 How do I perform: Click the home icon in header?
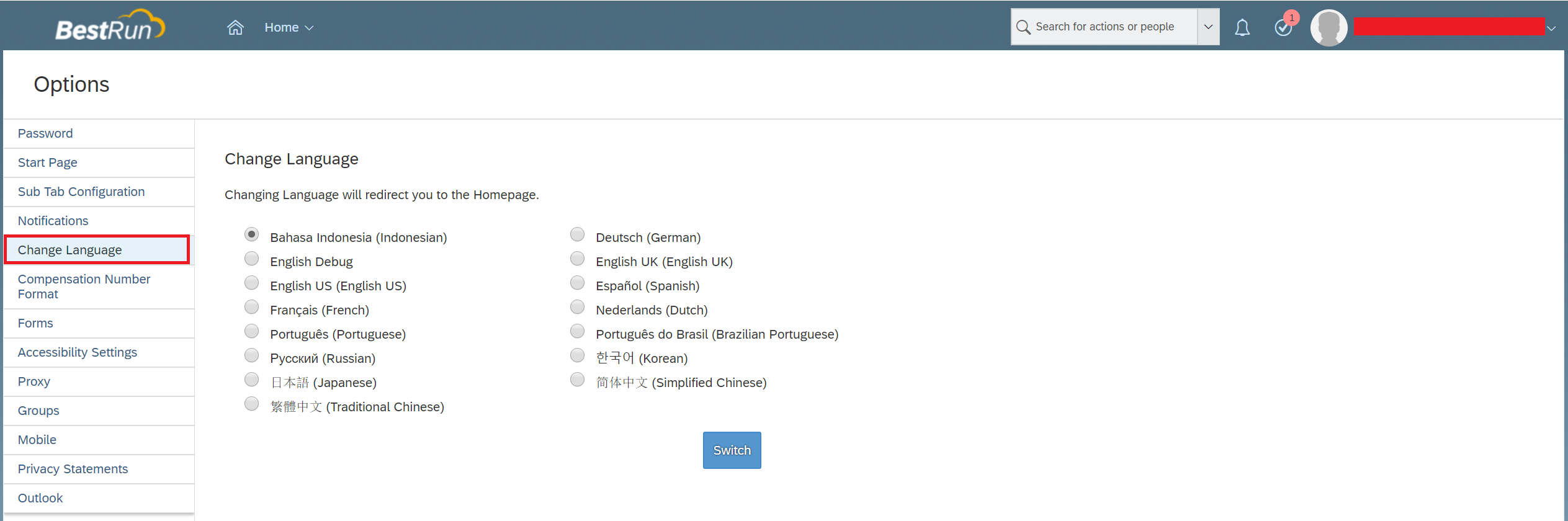[235, 27]
